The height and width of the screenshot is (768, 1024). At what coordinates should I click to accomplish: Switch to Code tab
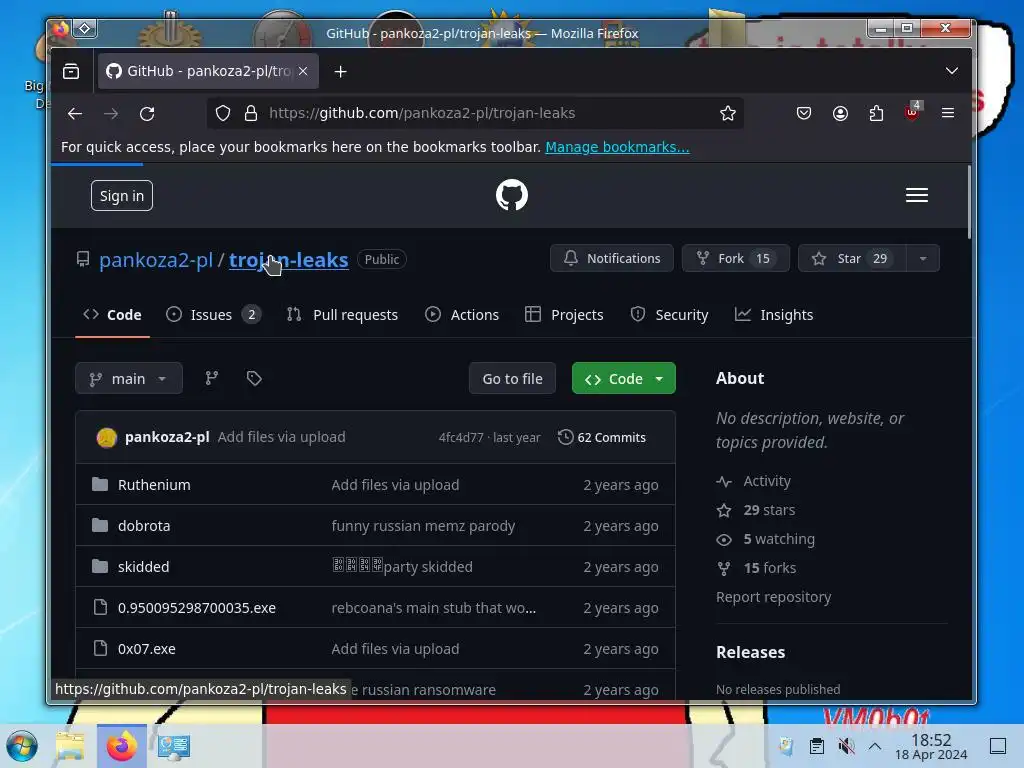pyautogui.click(x=112, y=315)
